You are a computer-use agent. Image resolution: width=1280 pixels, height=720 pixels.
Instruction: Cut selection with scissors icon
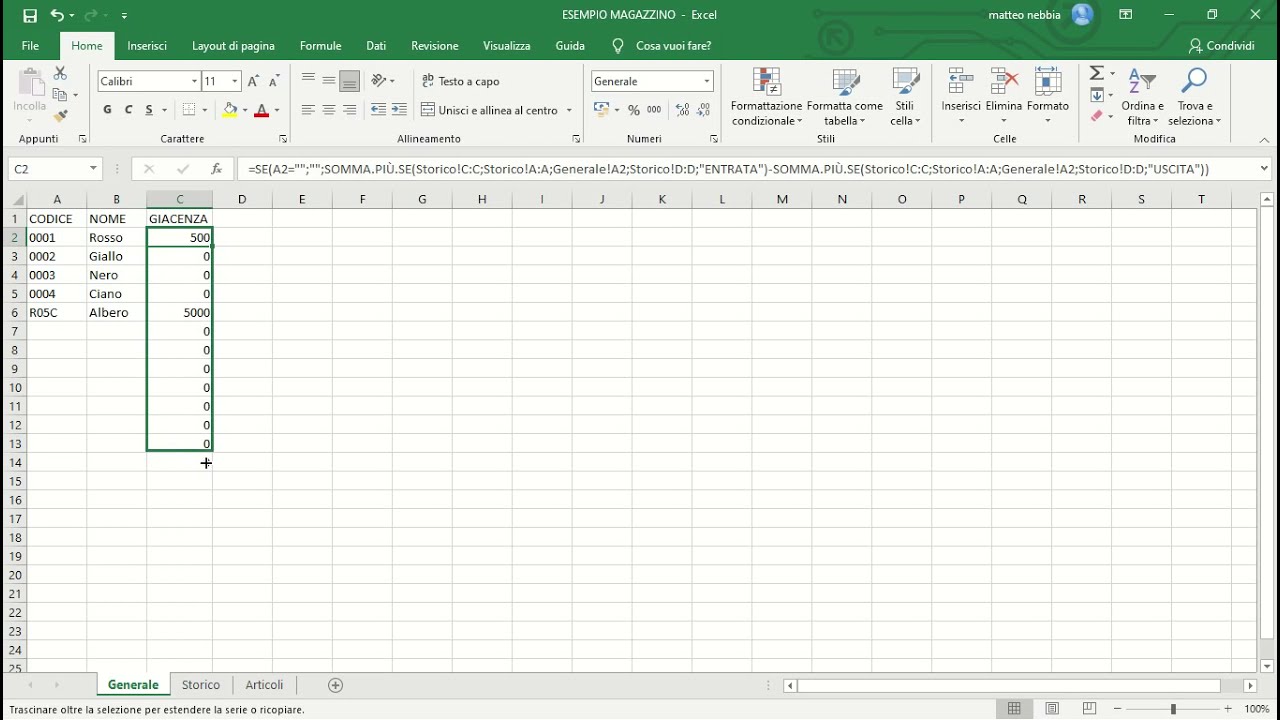click(x=60, y=74)
